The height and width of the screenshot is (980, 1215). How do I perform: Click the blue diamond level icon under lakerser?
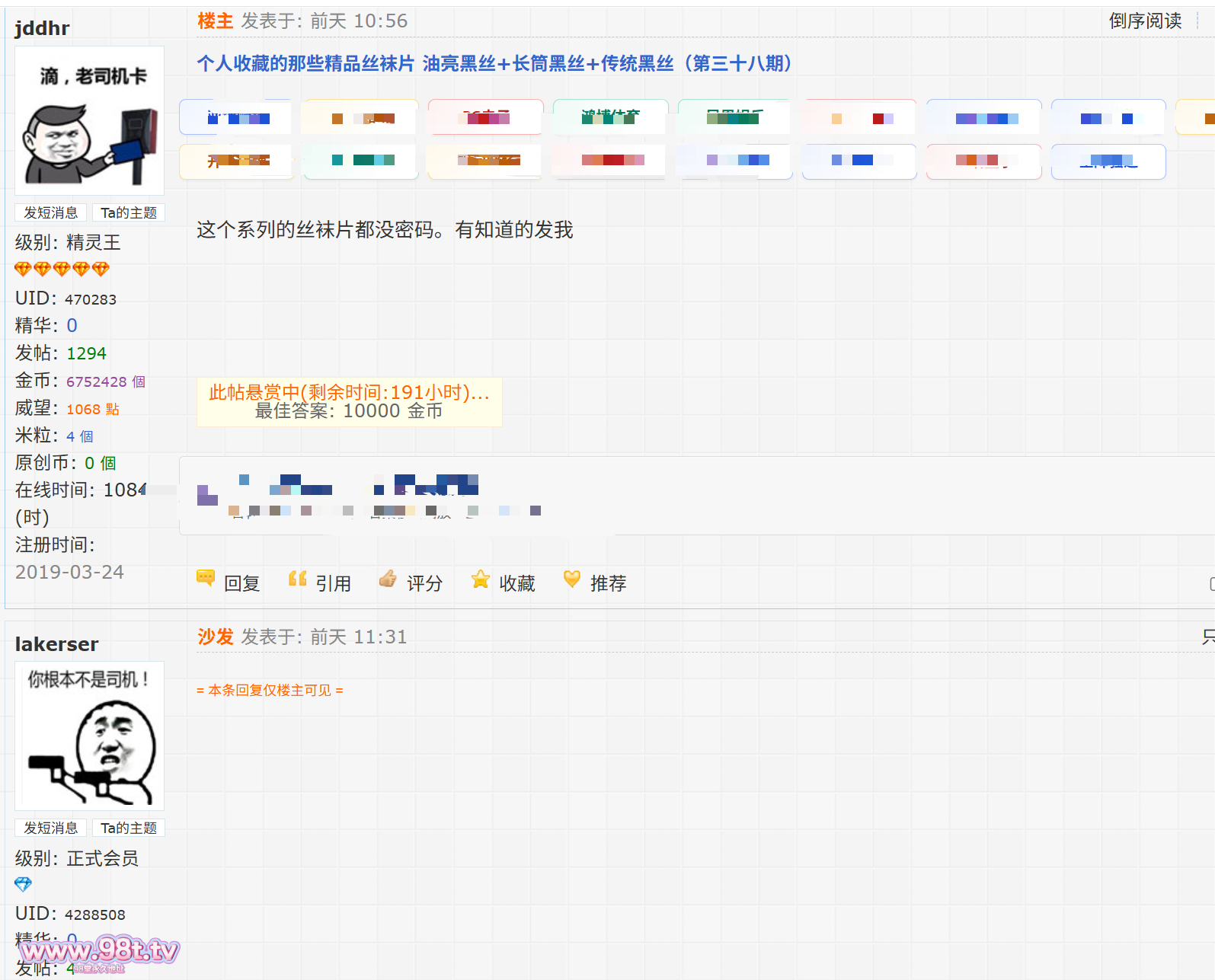tap(23, 884)
